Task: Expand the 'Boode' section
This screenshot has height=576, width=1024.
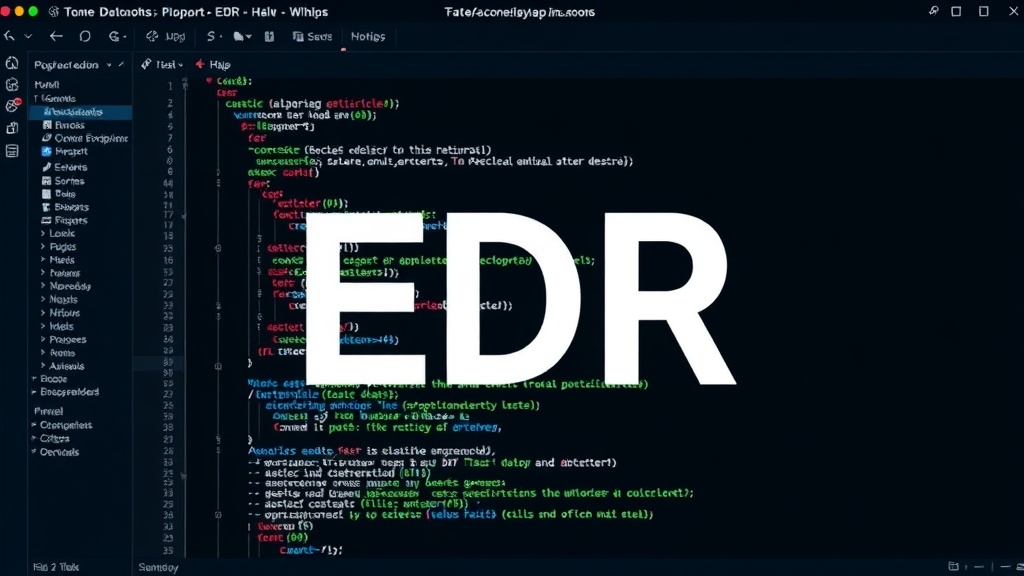Action: click(34, 379)
